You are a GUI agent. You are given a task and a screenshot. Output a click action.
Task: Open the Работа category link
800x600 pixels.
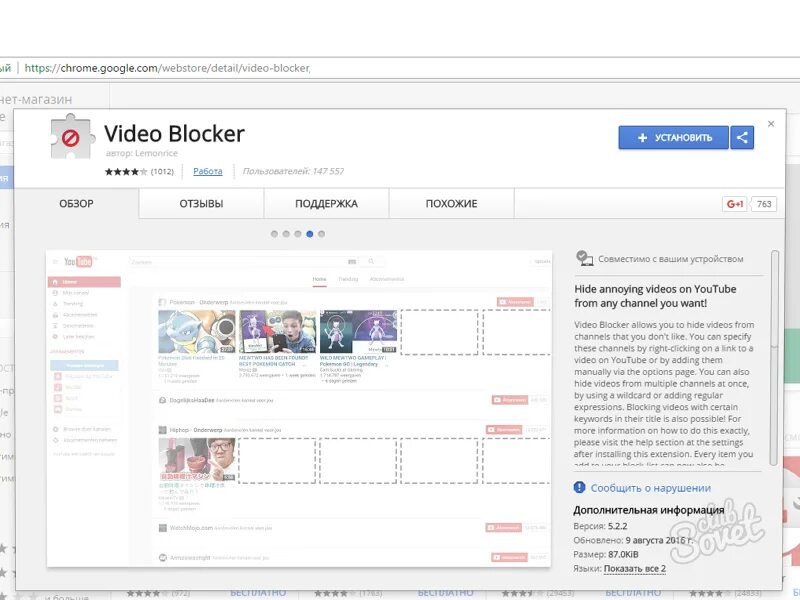pos(208,171)
